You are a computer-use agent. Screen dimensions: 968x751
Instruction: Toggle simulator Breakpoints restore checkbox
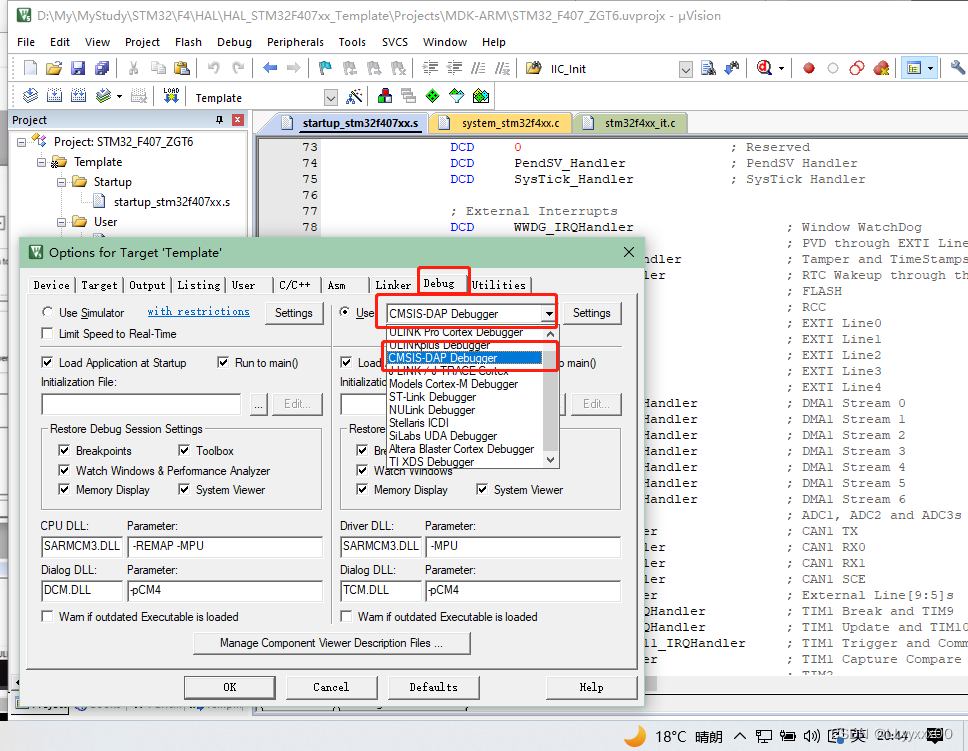point(64,450)
